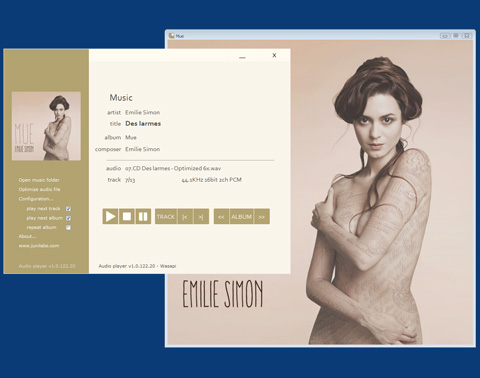Click the composer value Emilie Simon
Viewport: 480px width, 378px height.
[143, 149]
